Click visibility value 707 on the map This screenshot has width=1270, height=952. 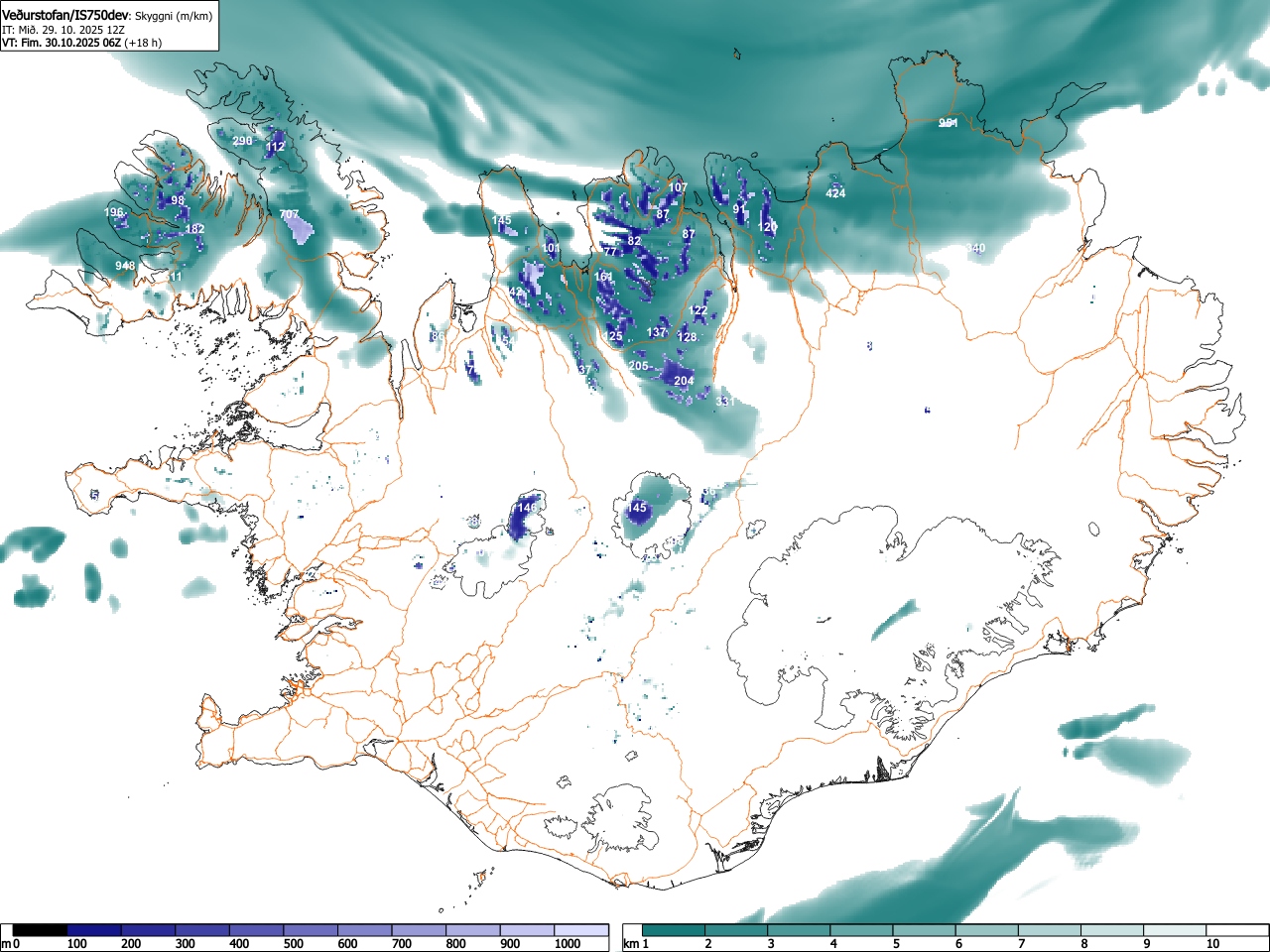pyautogui.click(x=289, y=214)
